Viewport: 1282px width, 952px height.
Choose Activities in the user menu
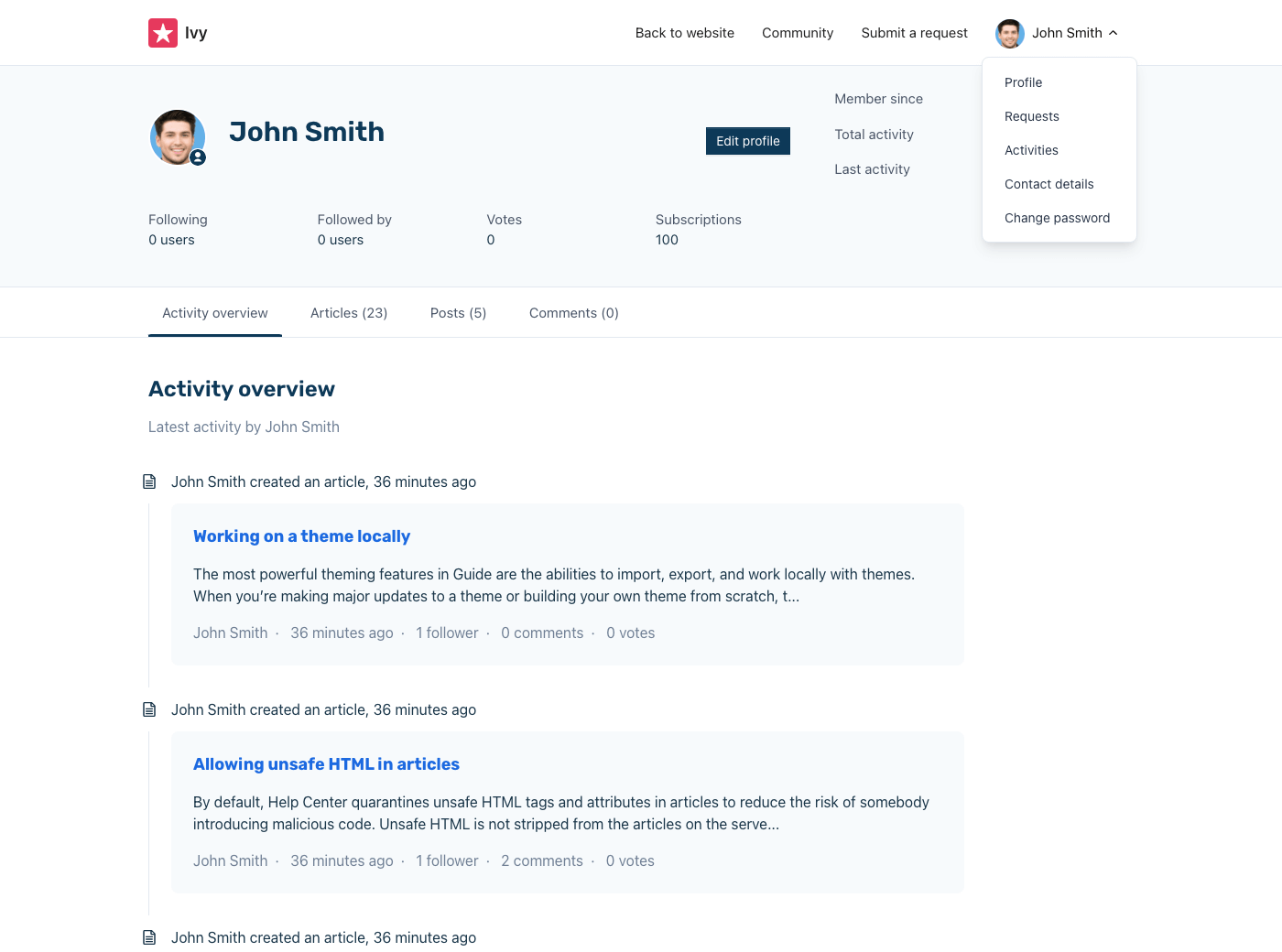[1031, 150]
